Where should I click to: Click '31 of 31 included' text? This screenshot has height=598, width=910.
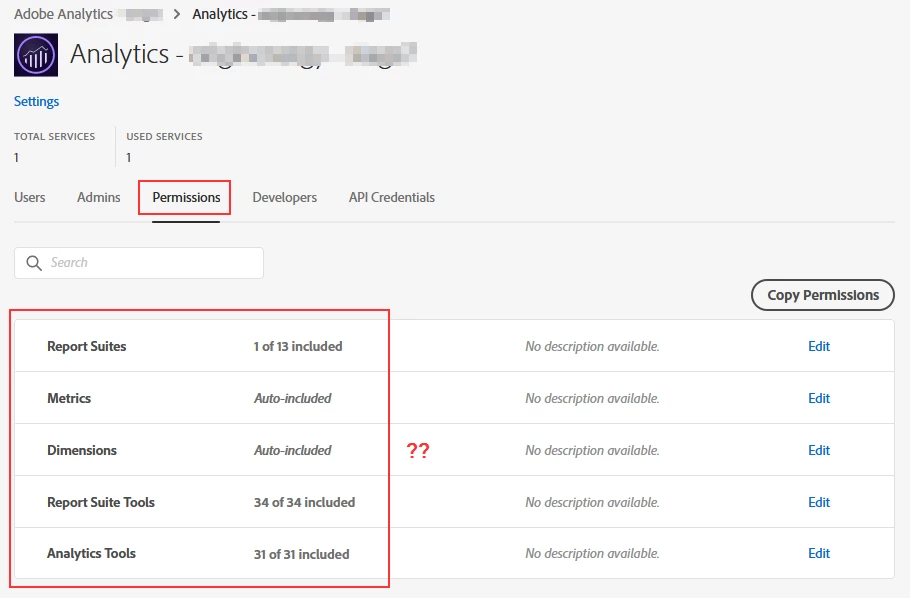point(301,554)
